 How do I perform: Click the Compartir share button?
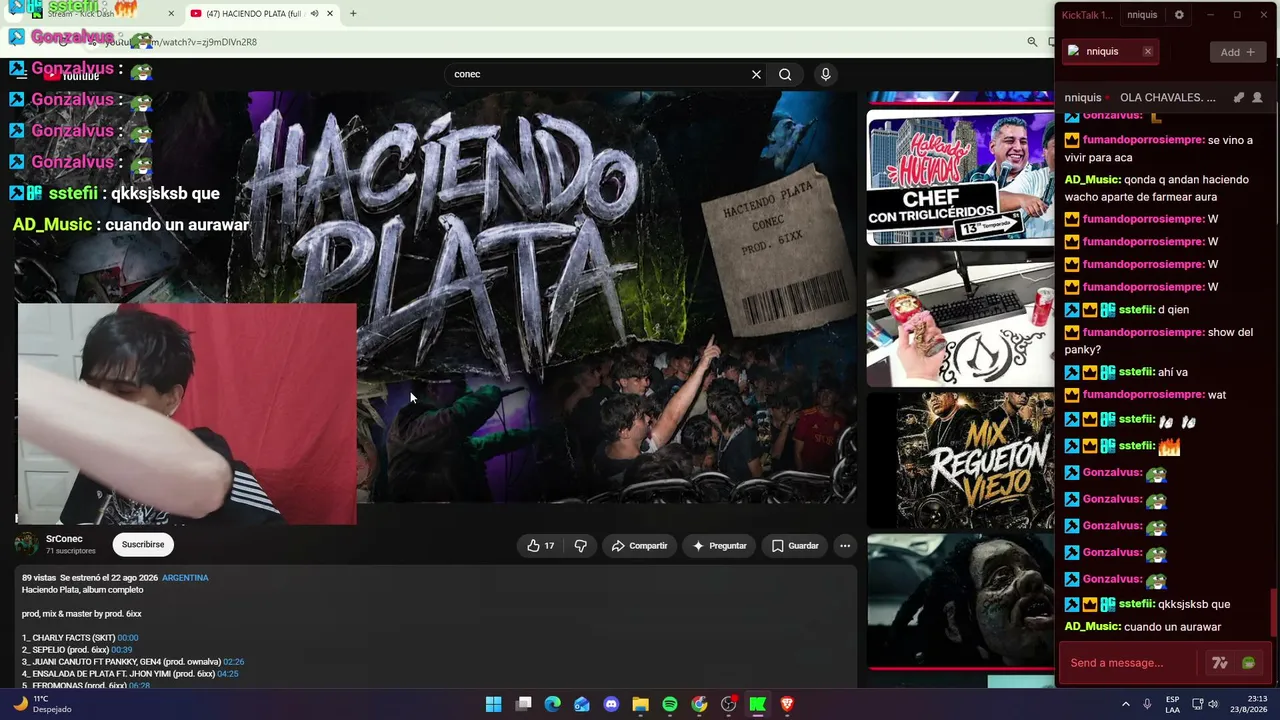(639, 546)
